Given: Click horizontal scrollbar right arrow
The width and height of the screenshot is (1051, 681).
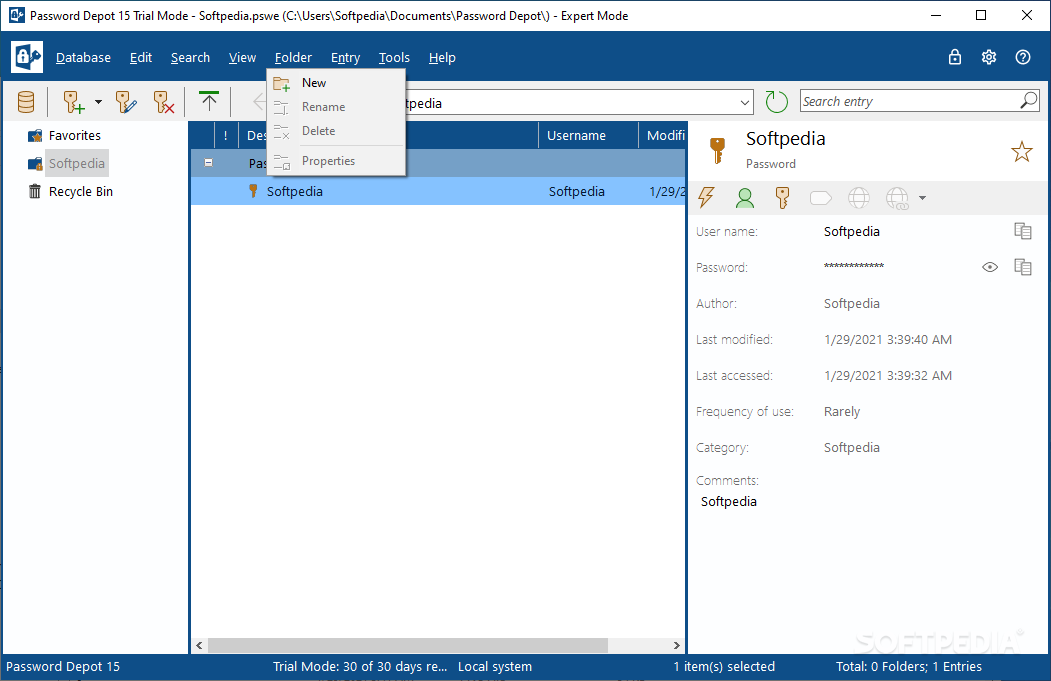Looking at the screenshot, I should tap(676, 645).
